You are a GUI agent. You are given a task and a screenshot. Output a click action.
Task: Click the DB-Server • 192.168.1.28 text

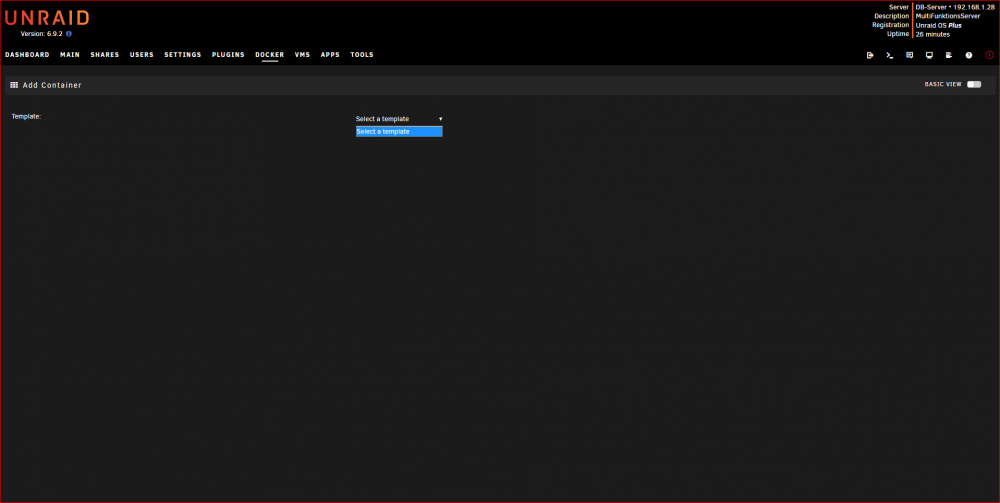coord(955,7)
